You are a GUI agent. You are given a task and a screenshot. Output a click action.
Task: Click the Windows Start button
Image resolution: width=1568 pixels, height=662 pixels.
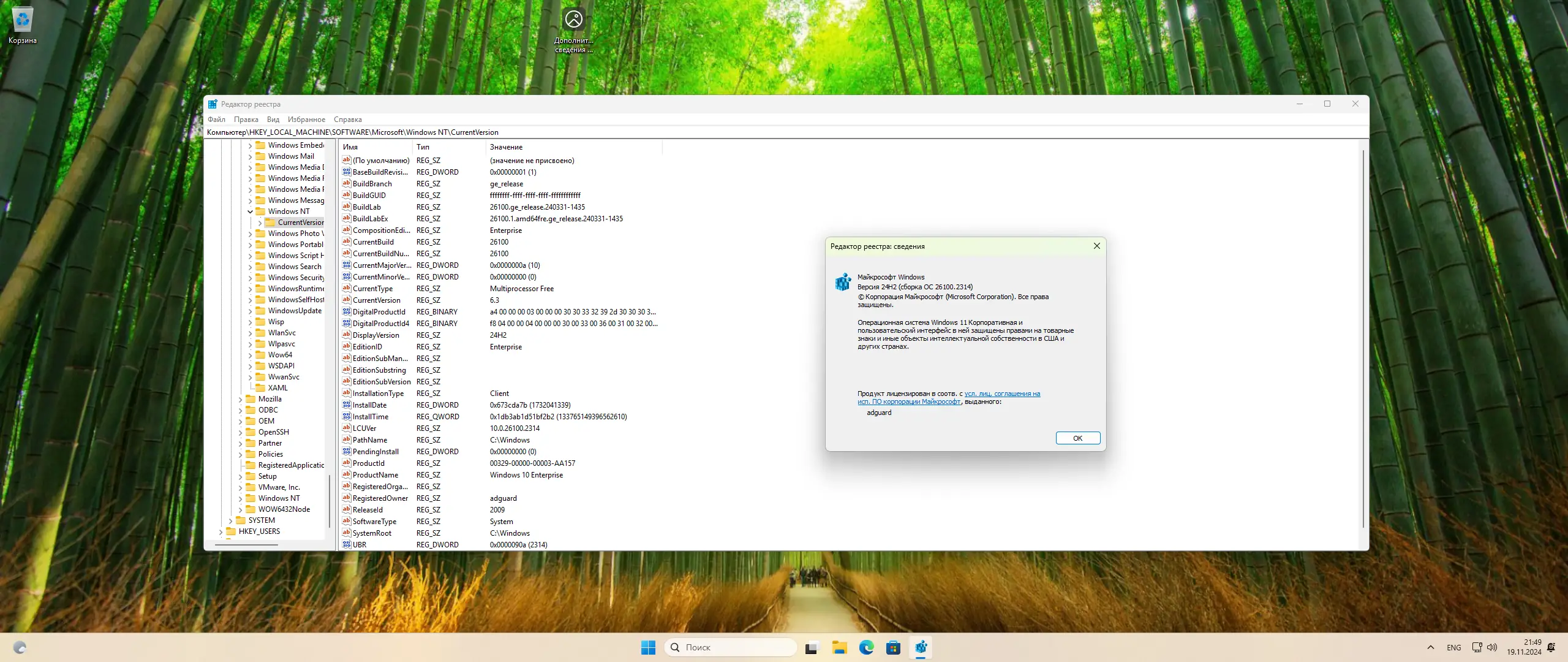click(x=648, y=647)
